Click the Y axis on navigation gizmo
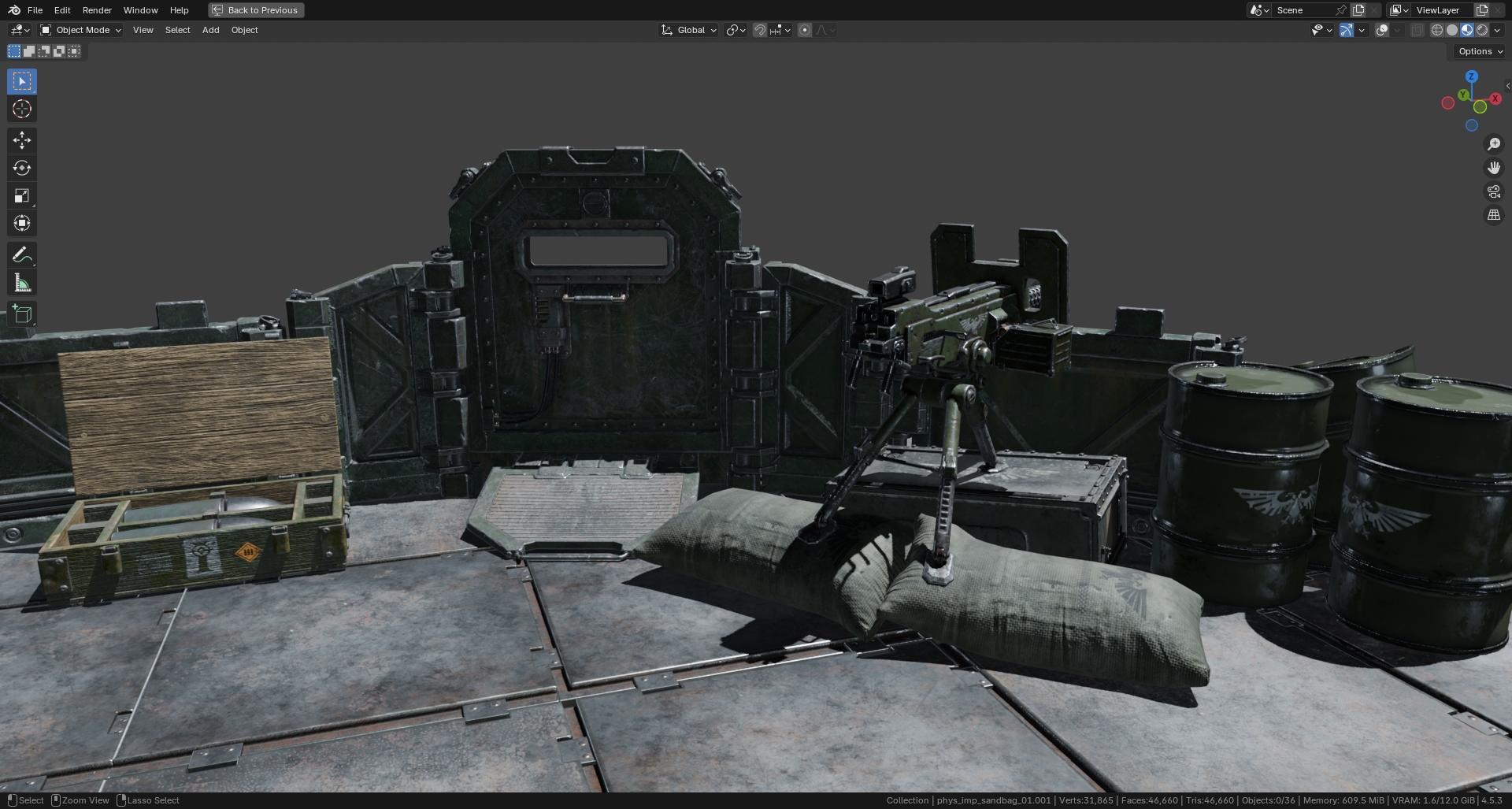The image size is (1512, 809). [1462, 95]
